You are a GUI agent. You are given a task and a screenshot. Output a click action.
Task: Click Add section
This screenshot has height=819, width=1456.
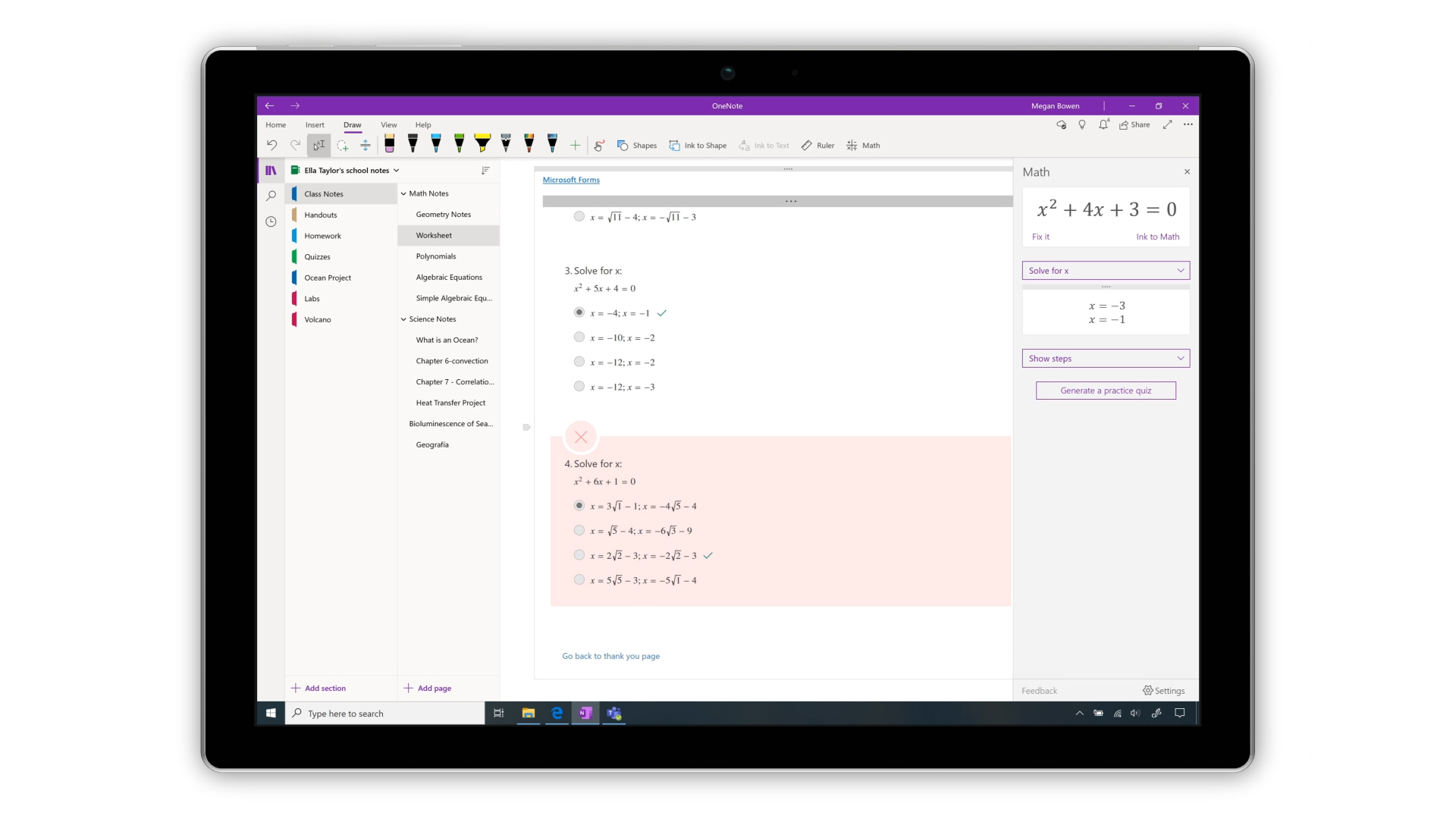click(318, 689)
